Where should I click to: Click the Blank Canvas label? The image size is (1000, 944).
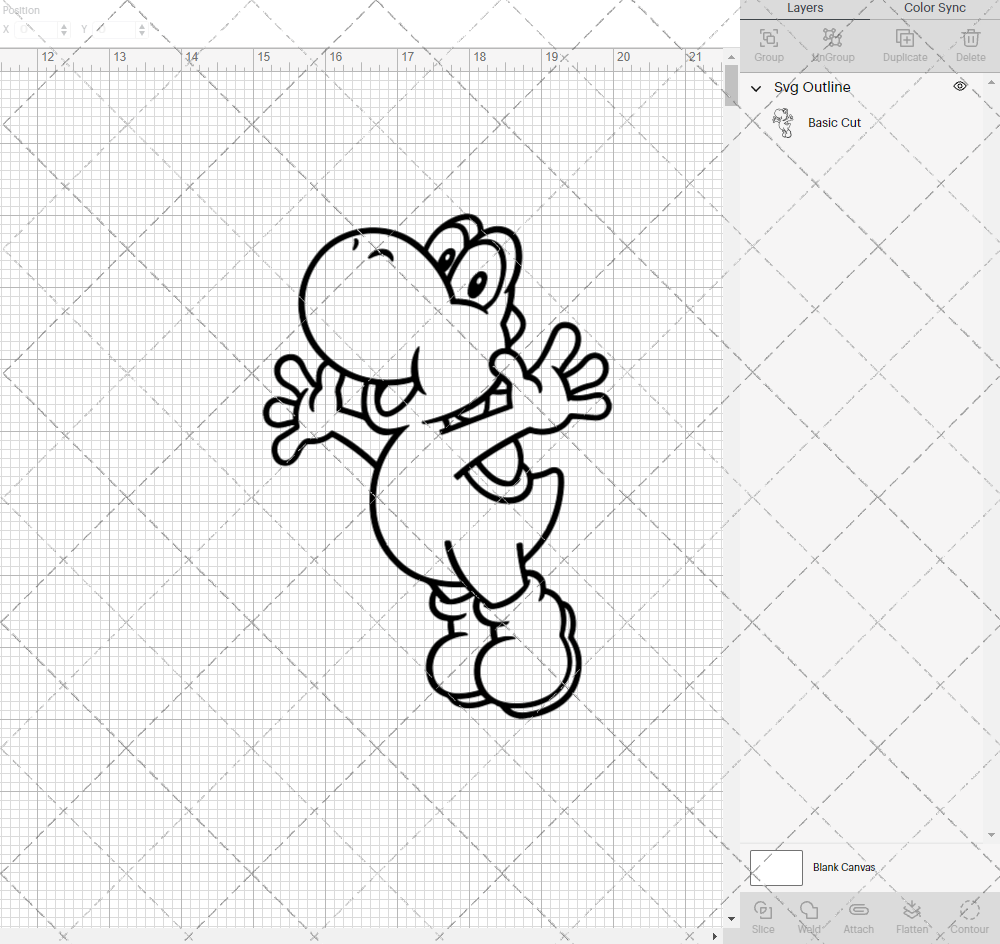tap(844, 867)
